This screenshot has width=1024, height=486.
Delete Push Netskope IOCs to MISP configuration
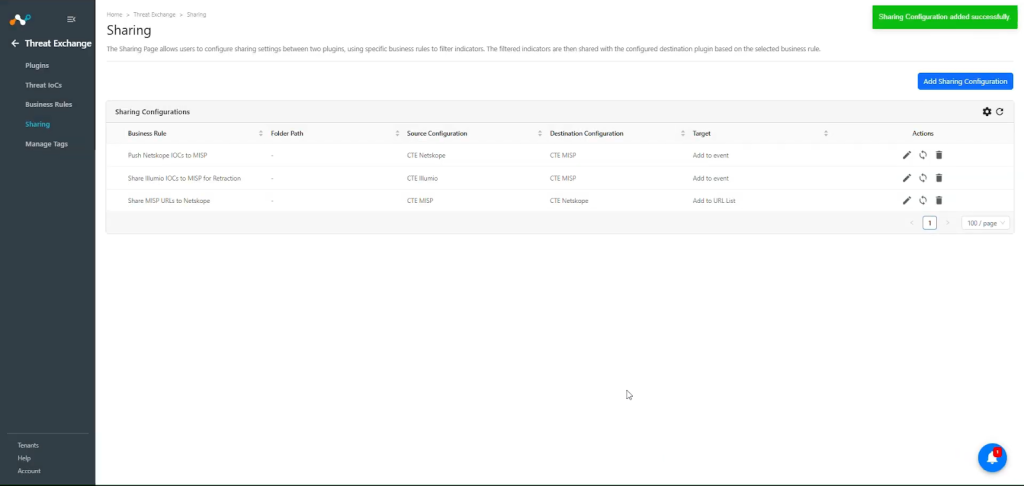939,155
